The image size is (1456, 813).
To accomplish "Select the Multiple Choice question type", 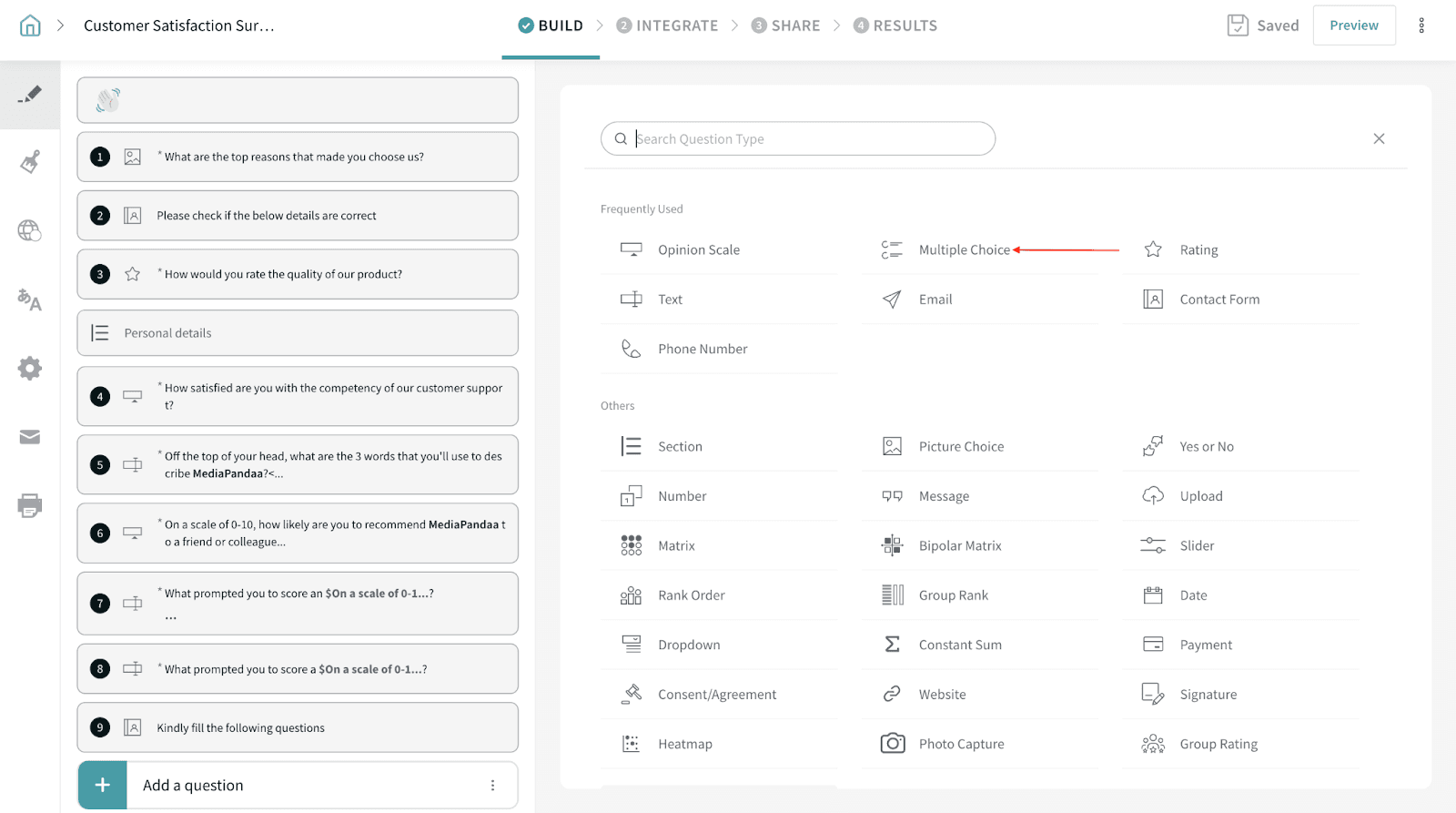I will 964,249.
